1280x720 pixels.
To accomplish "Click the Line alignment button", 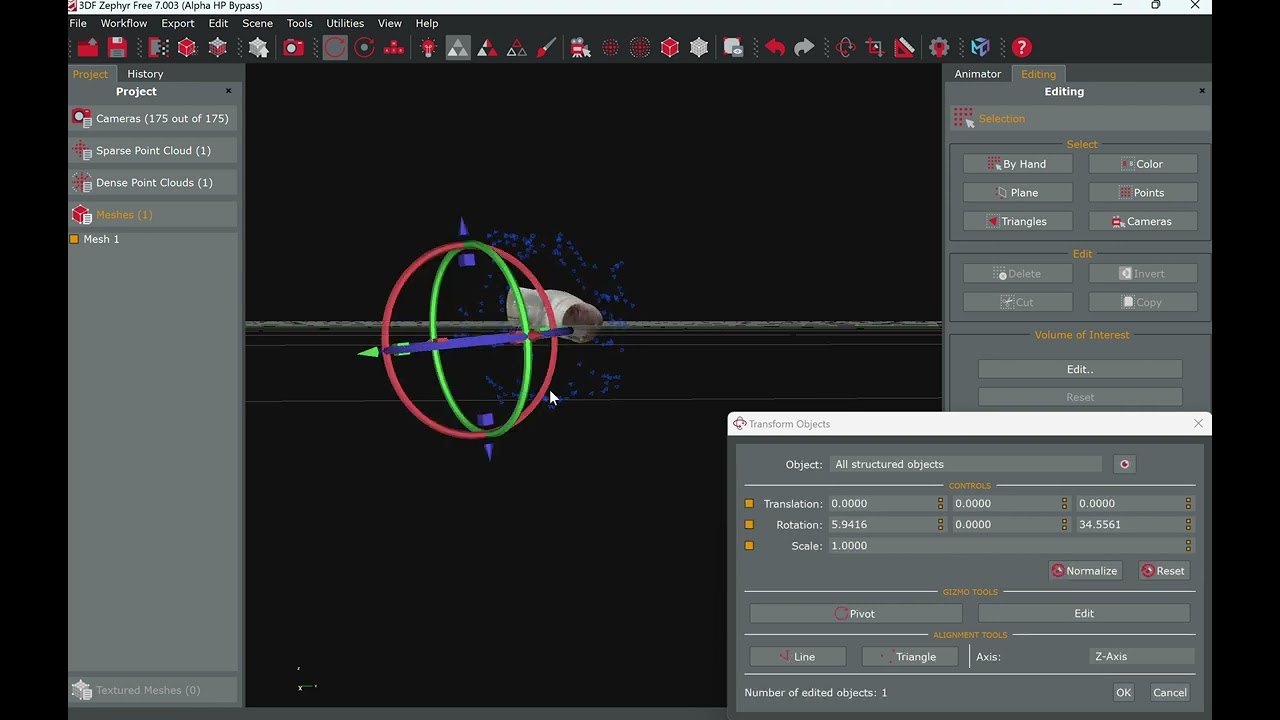I will click(x=798, y=657).
